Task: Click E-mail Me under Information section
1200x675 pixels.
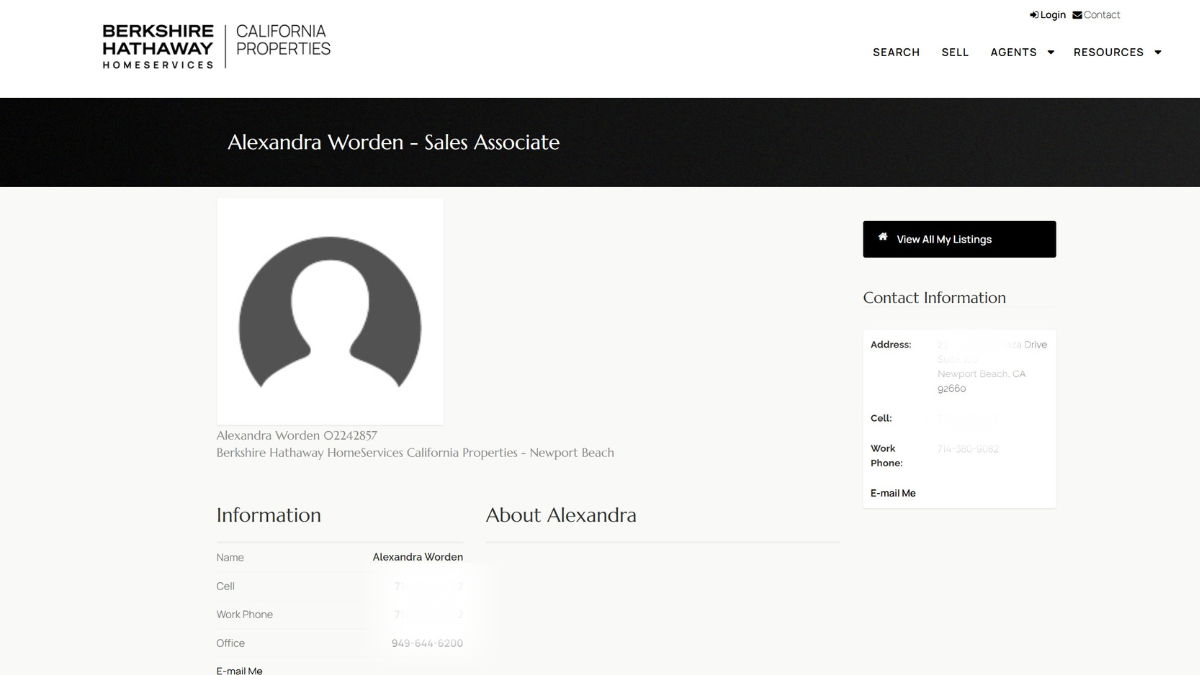Action: pos(239,670)
